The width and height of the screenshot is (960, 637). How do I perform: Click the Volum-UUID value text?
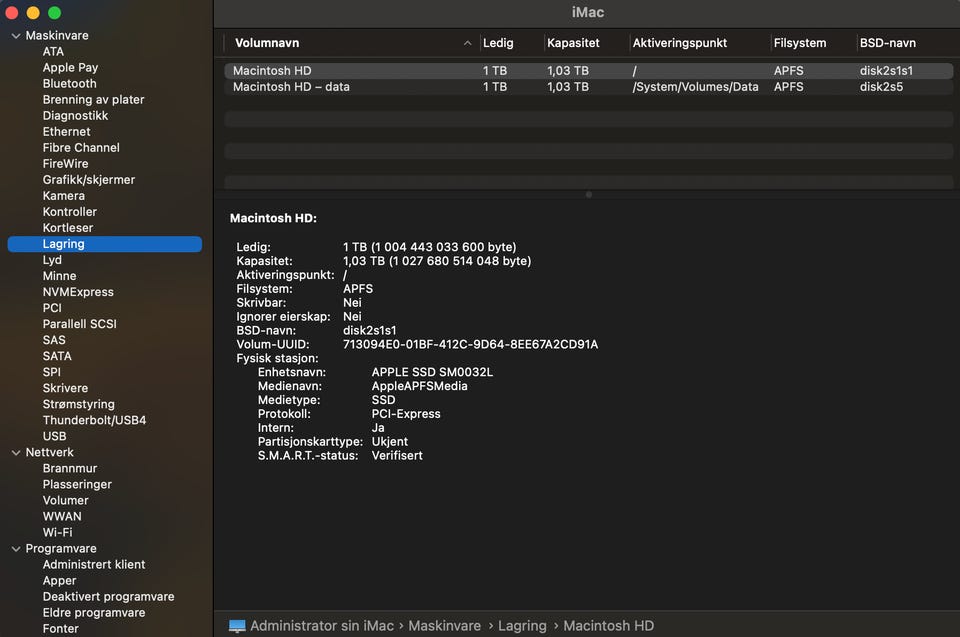(x=470, y=344)
